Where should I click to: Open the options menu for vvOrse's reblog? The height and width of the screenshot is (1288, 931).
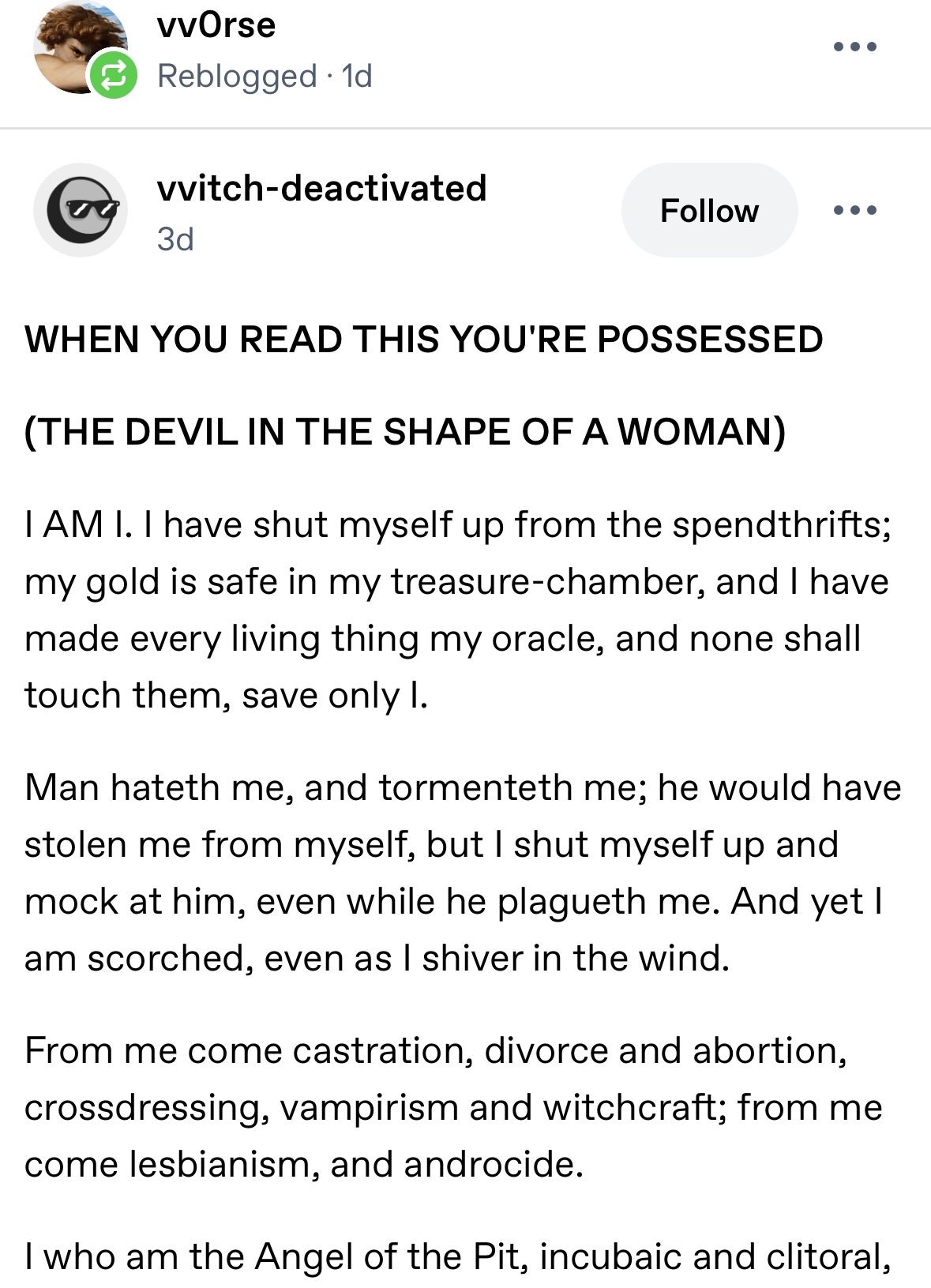(855, 47)
